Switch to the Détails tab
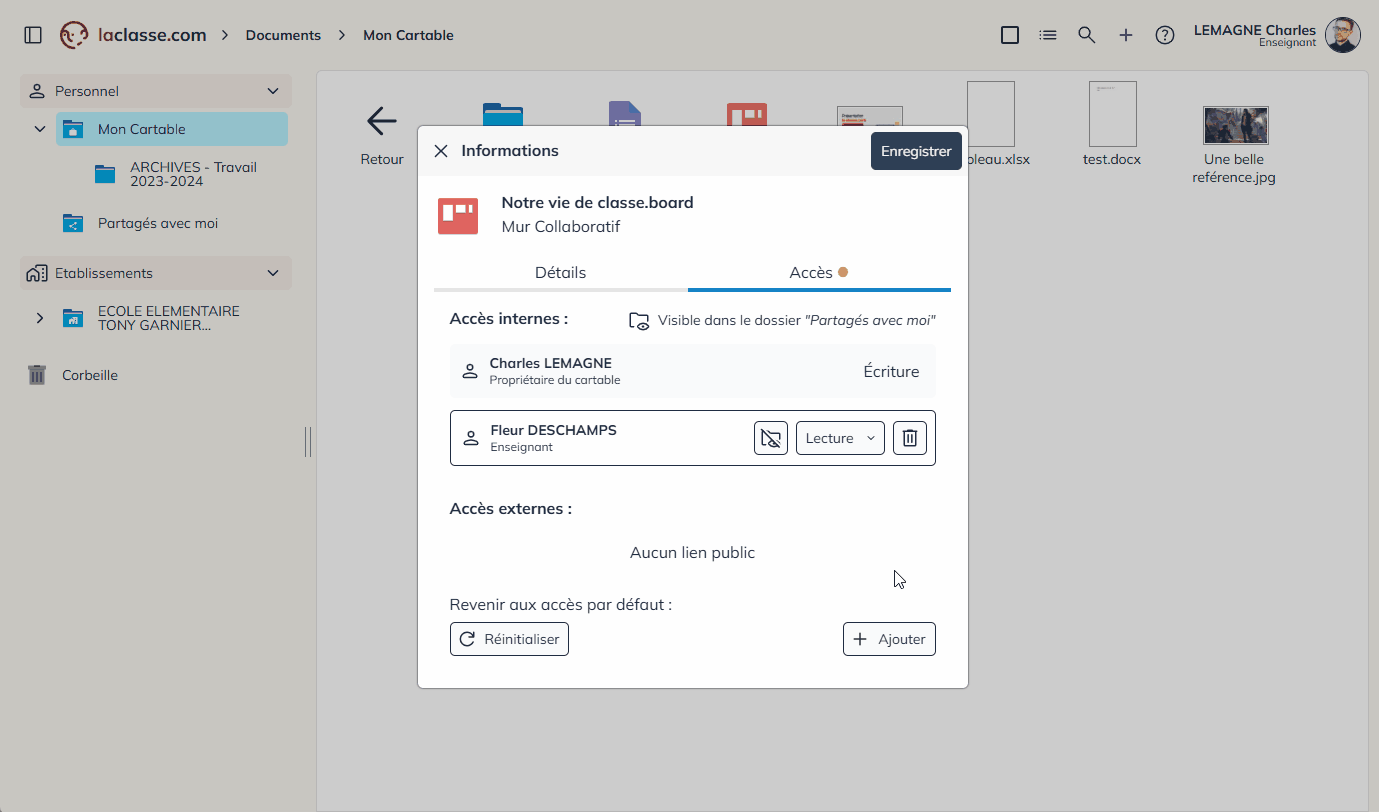The height and width of the screenshot is (812, 1379). point(560,272)
